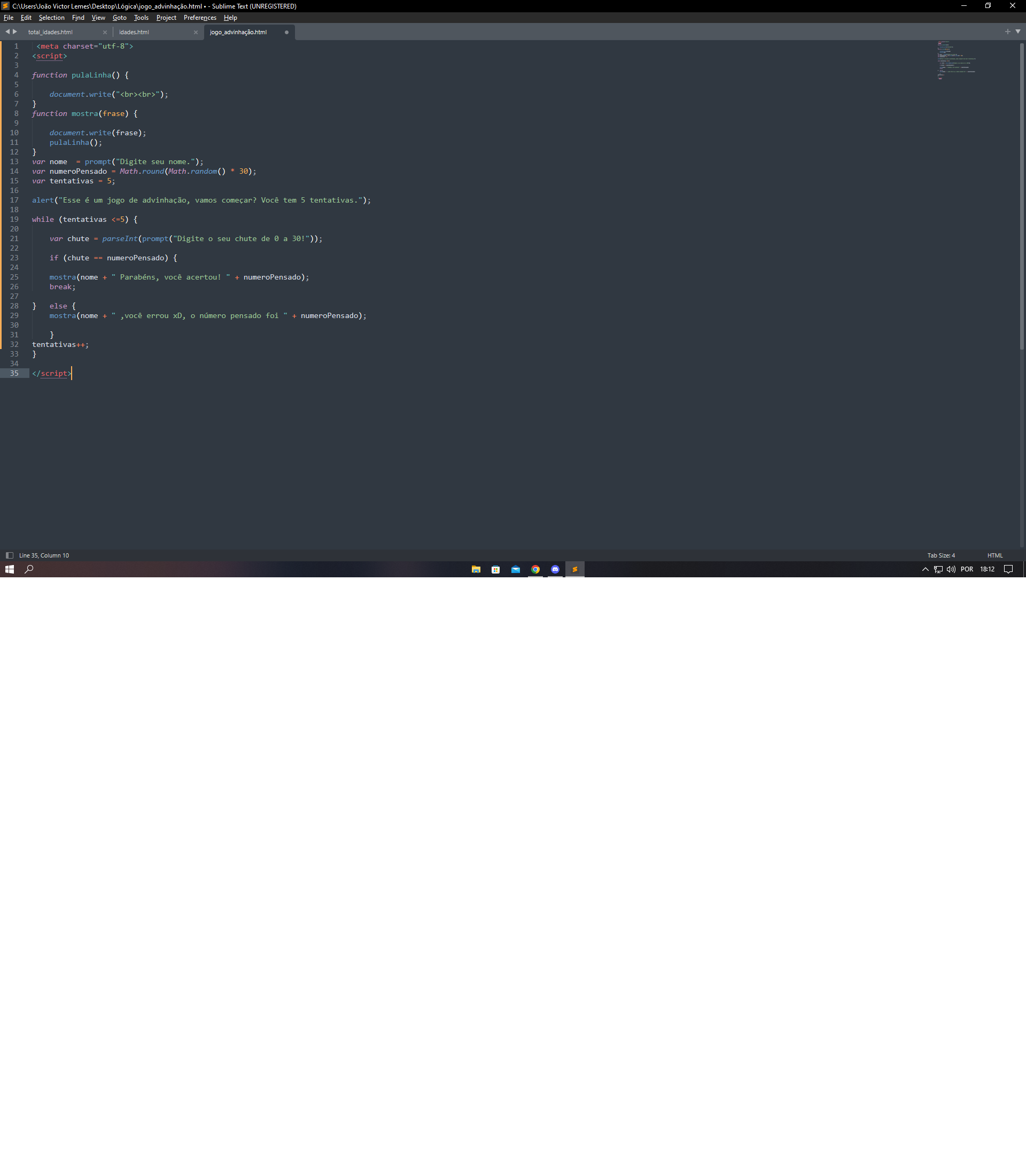Close the total_idades.html tab

point(105,33)
